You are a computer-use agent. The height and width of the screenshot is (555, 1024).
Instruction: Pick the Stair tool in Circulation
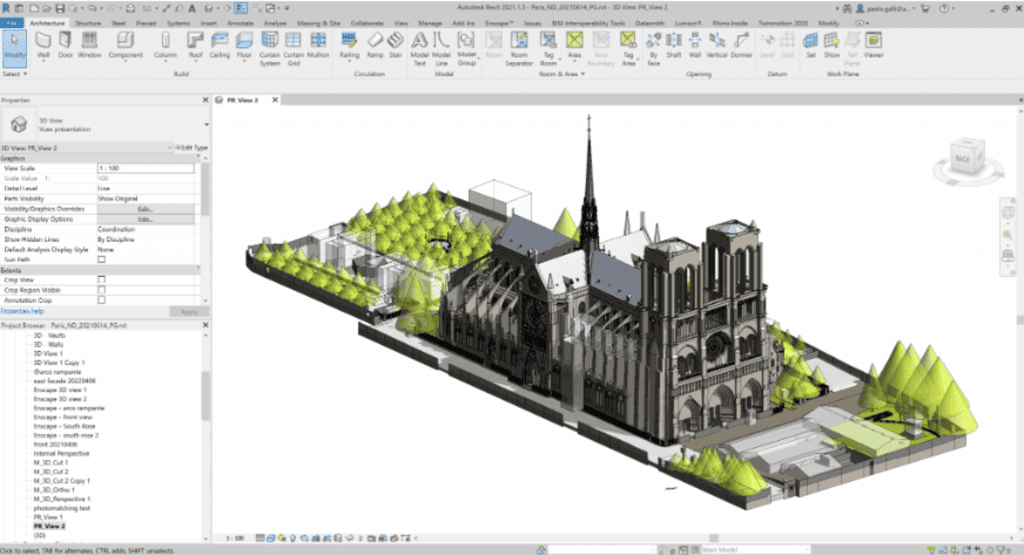[395, 43]
